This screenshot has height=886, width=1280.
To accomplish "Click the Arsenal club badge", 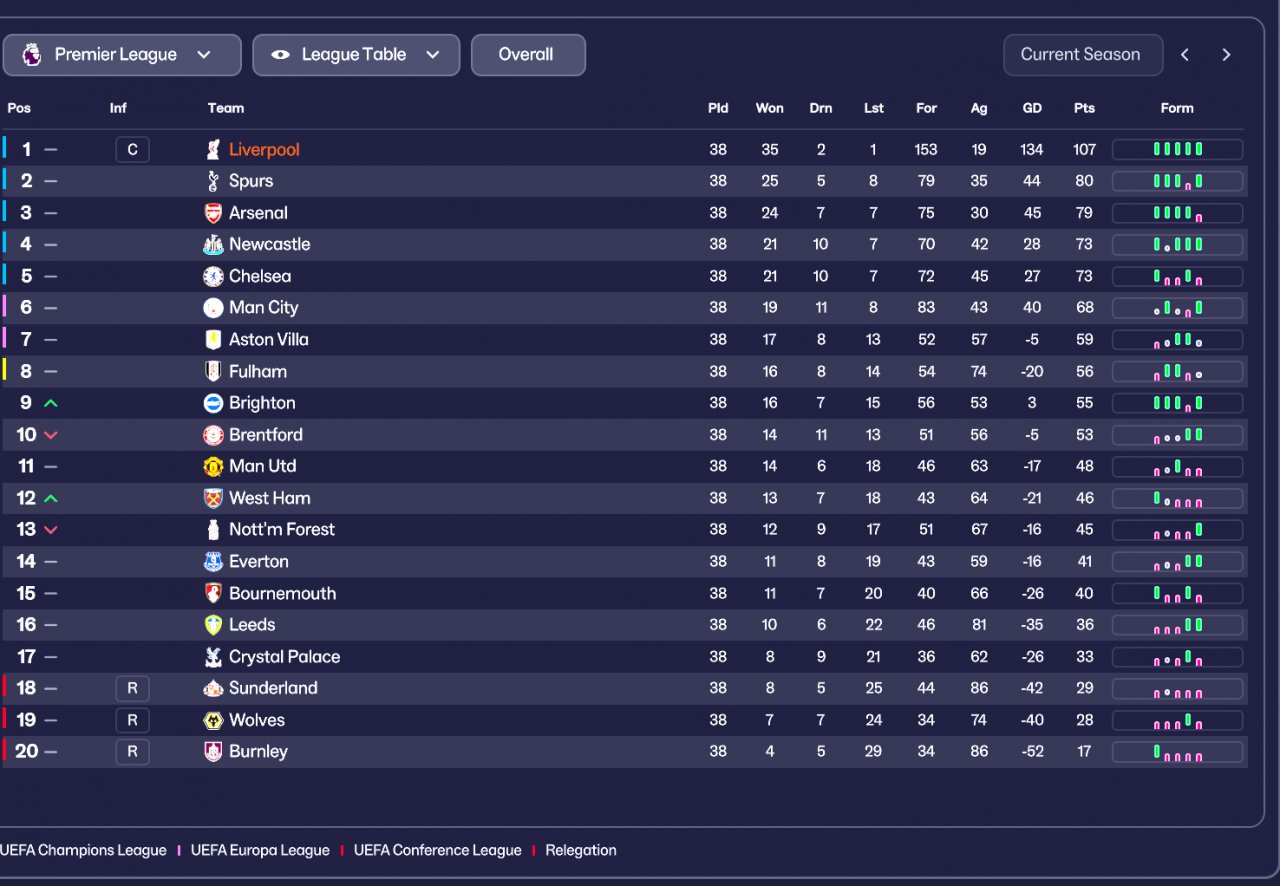I will [x=213, y=213].
